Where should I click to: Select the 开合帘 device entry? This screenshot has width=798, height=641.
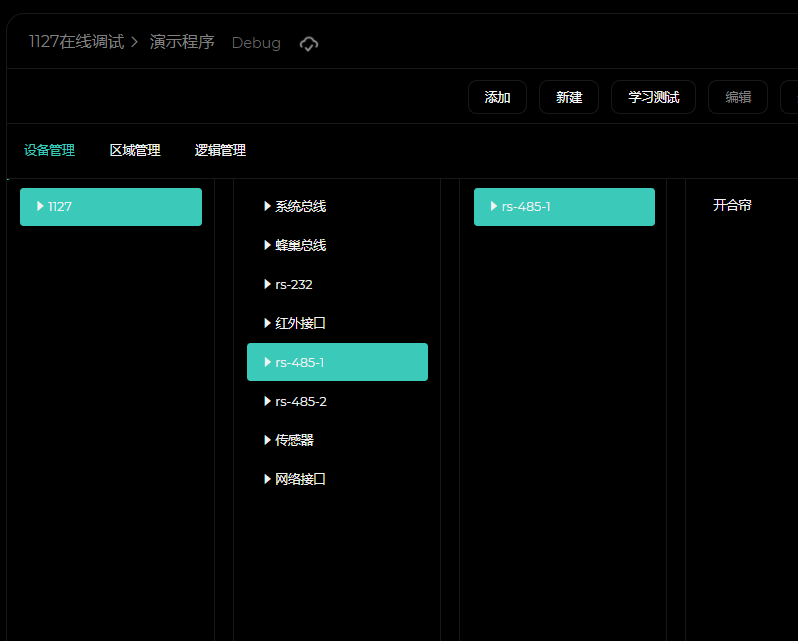click(732, 205)
